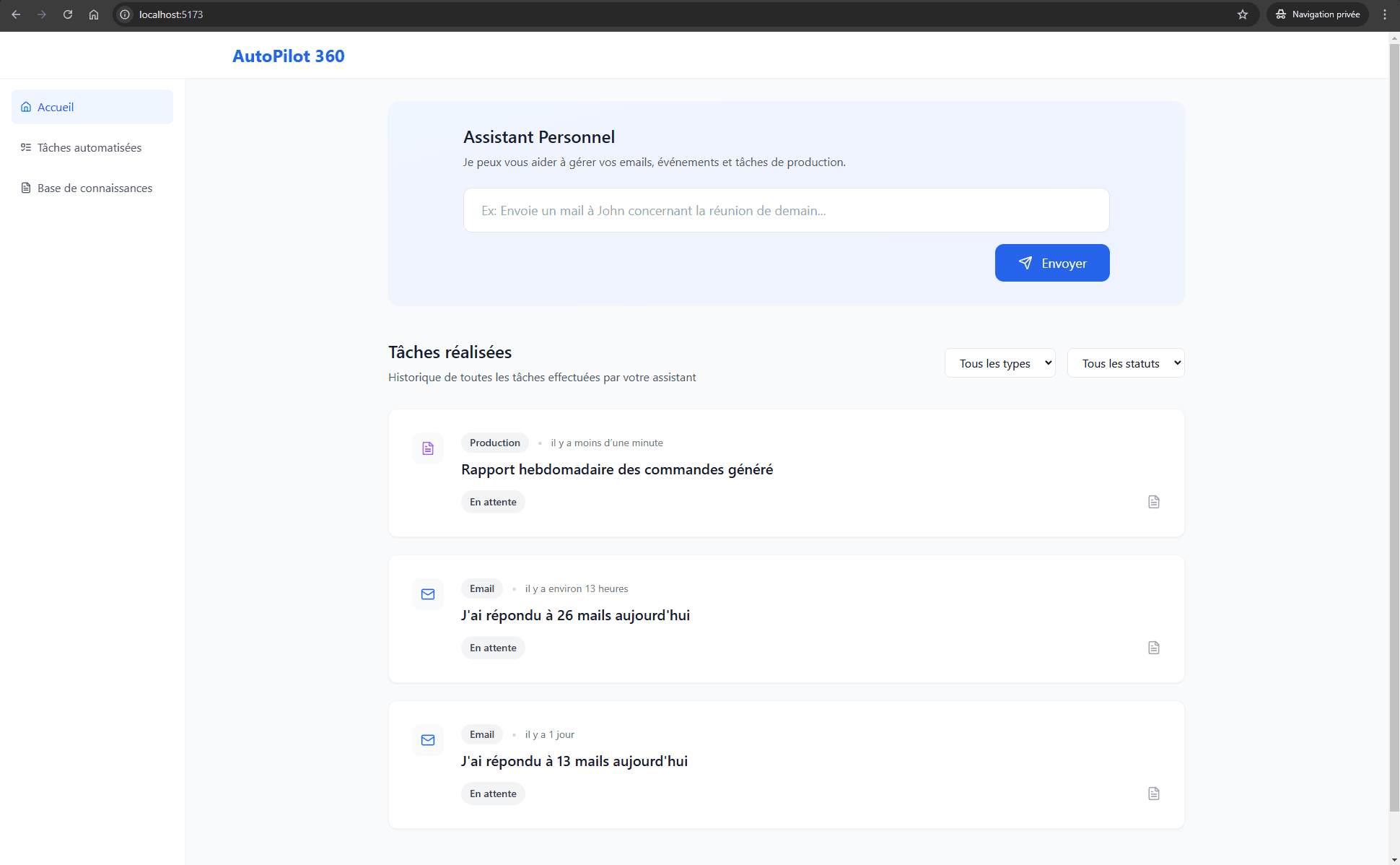Open Tous les statuts dropdown
The width and height of the screenshot is (1400, 865).
coord(1125,363)
